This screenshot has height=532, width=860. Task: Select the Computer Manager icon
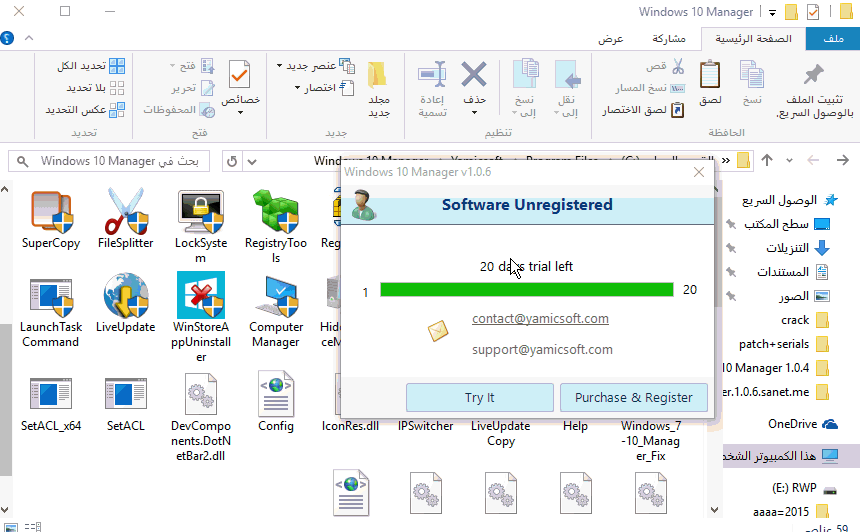pos(276,296)
